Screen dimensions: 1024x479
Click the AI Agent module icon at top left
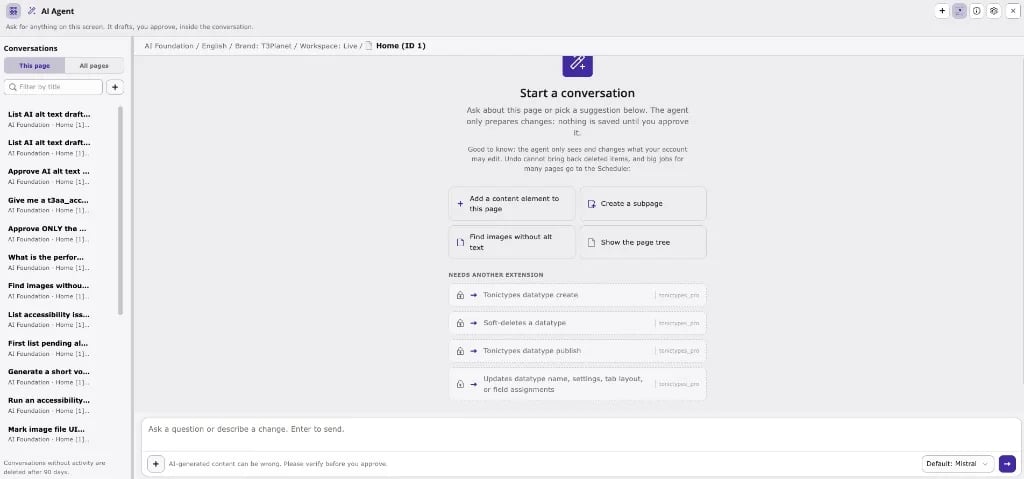point(14,11)
